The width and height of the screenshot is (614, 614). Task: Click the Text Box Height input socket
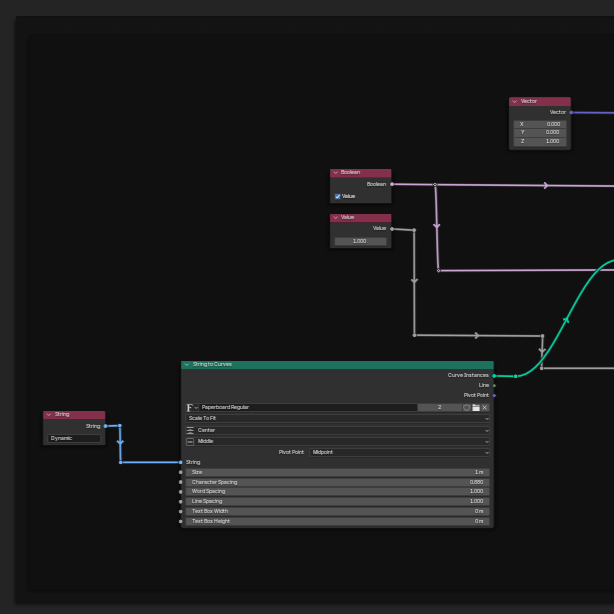[181, 522]
